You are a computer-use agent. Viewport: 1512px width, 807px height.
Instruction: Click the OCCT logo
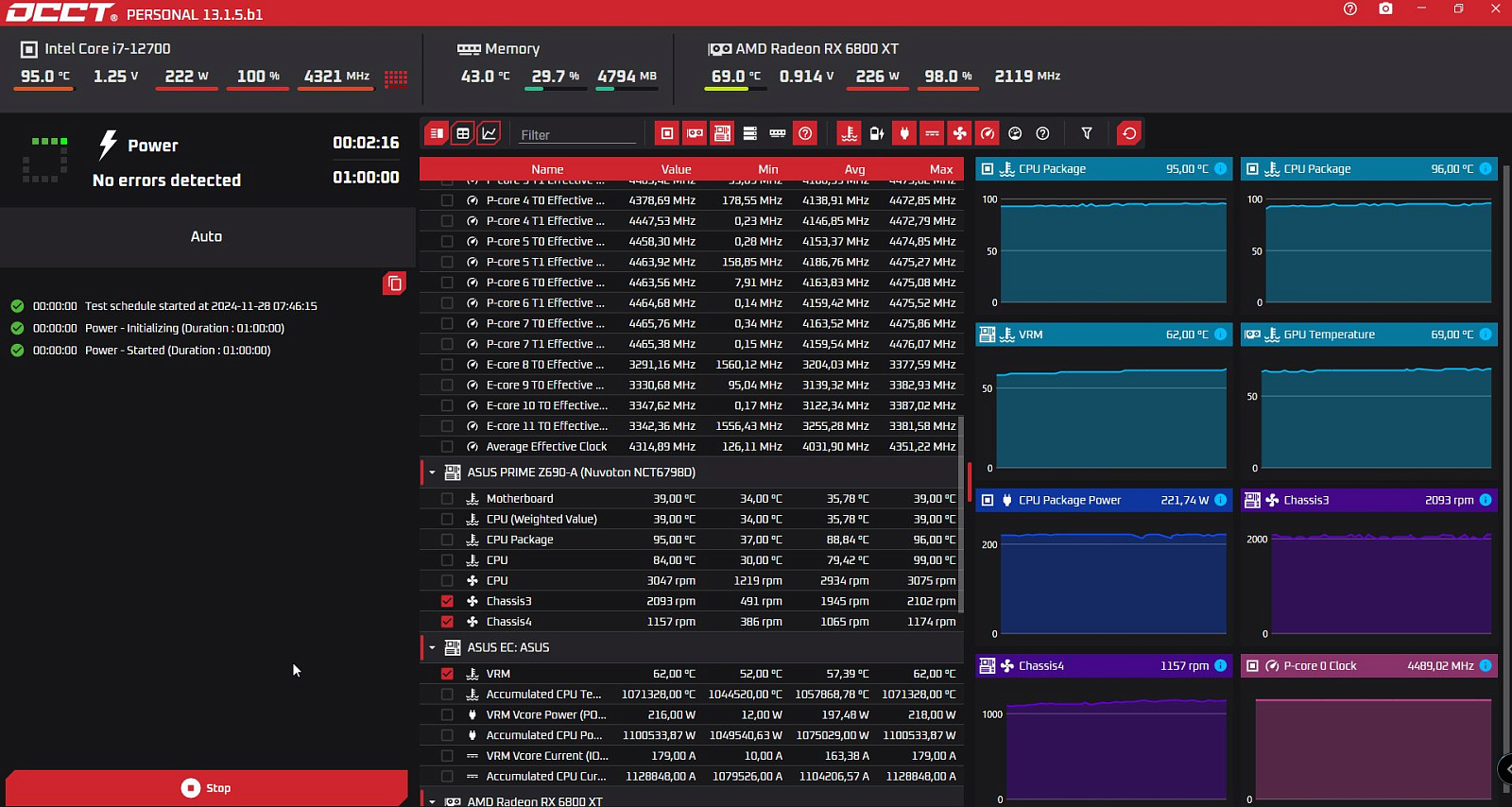point(61,13)
